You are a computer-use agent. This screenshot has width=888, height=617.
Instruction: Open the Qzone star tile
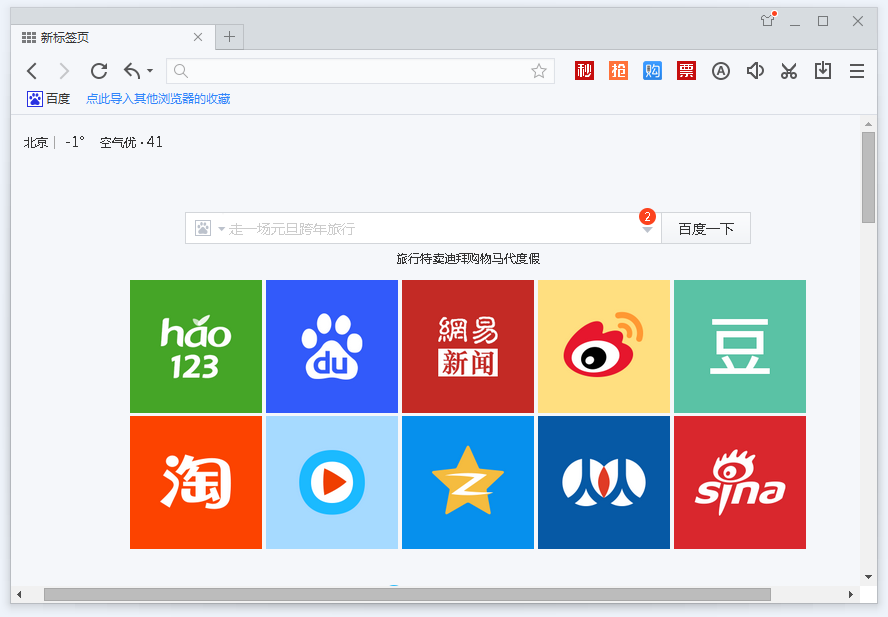(x=468, y=482)
